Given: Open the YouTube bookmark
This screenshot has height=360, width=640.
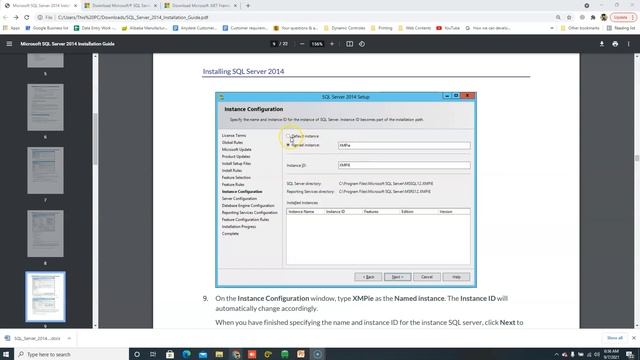Looking at the screenshot, I should 448,28.
